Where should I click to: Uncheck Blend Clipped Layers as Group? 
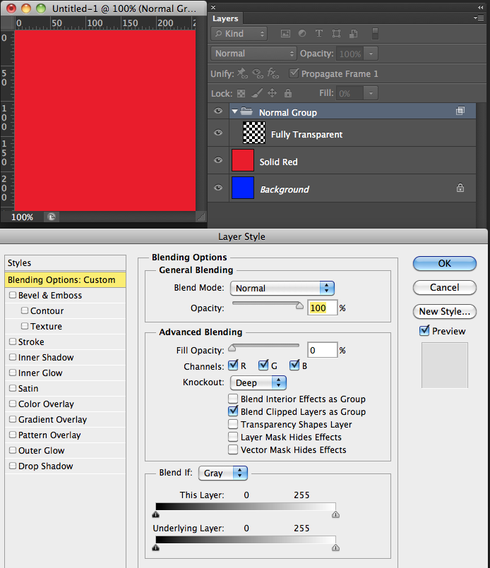click(x=233, y=411)
